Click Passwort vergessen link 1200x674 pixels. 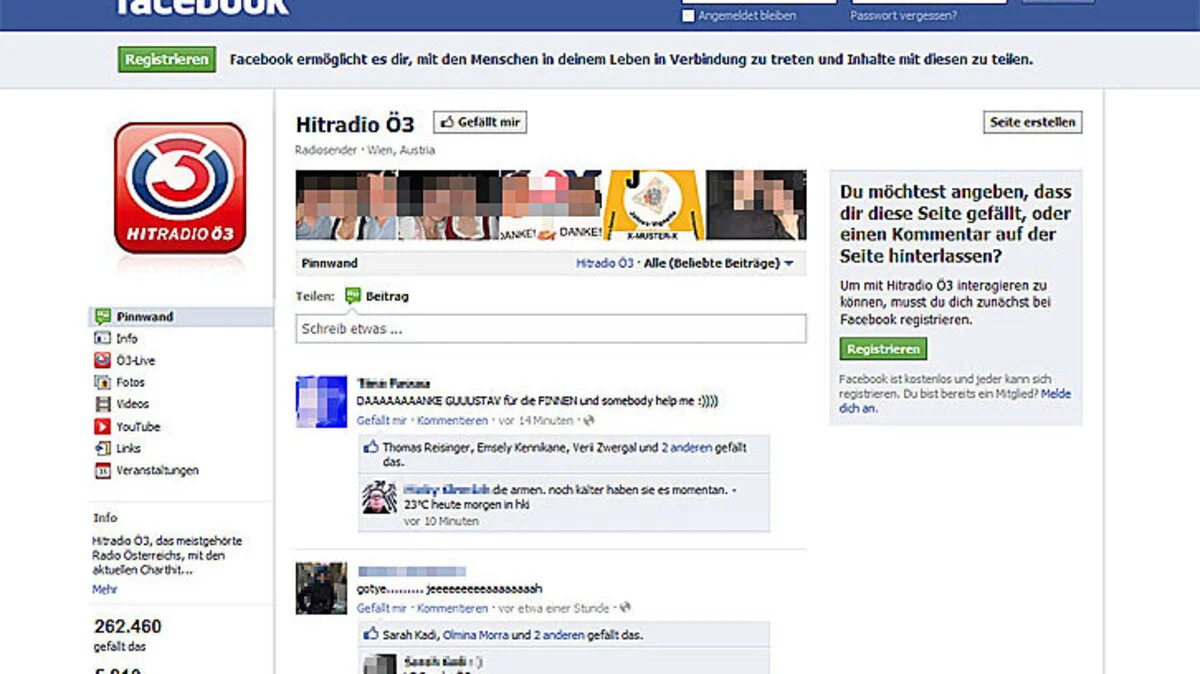click(903, 16)
